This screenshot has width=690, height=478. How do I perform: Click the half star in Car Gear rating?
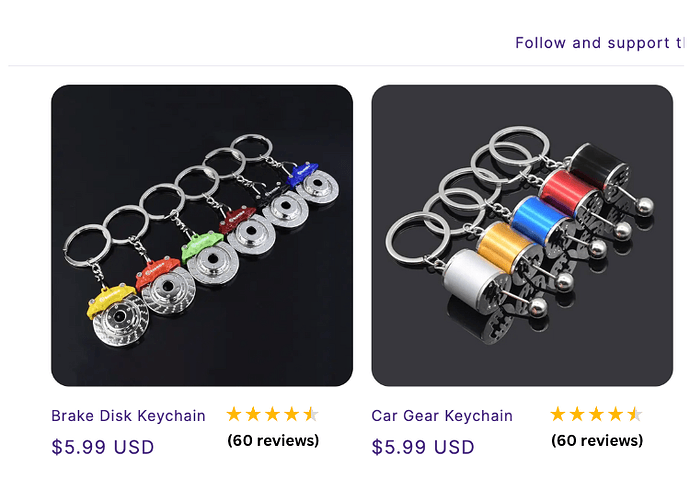(x=635, y=414)
